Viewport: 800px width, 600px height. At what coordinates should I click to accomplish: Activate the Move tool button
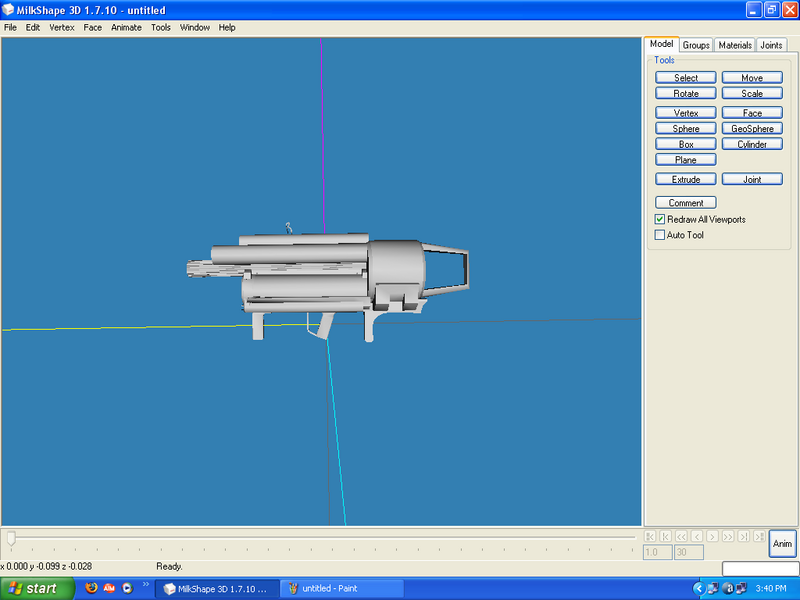tap(752, 78)
